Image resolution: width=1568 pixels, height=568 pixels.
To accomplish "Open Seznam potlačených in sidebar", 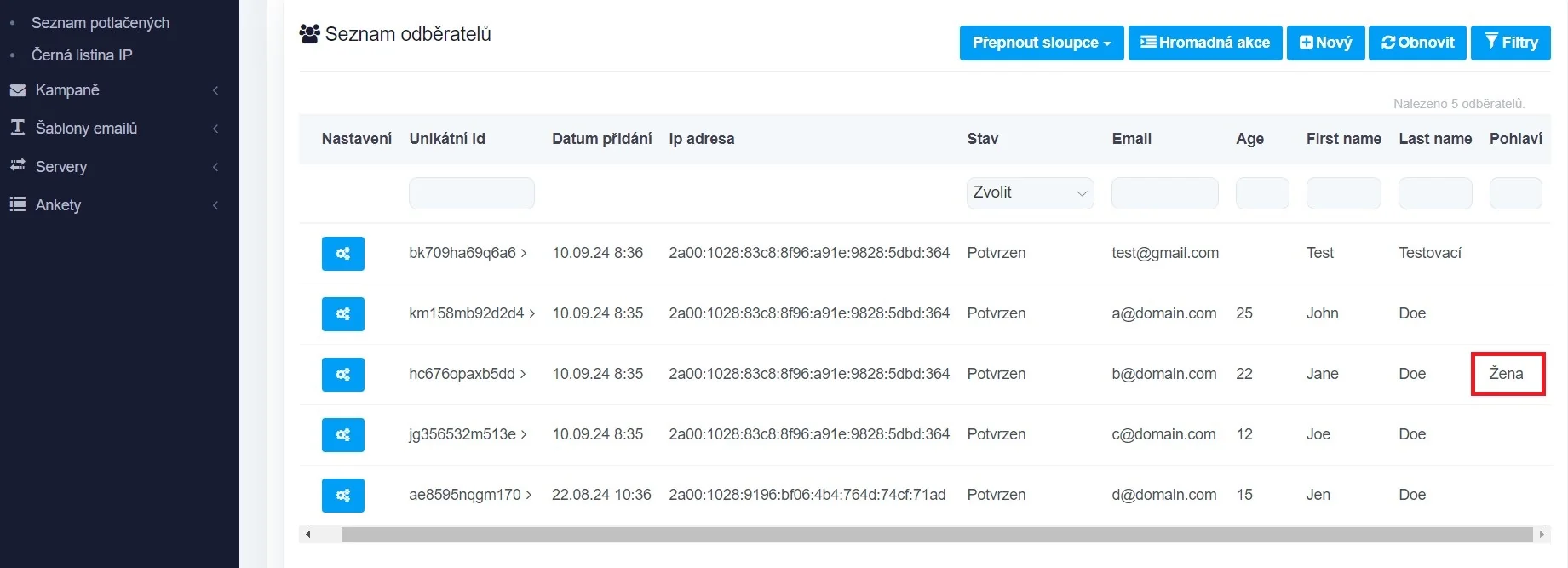I will 100,23.
